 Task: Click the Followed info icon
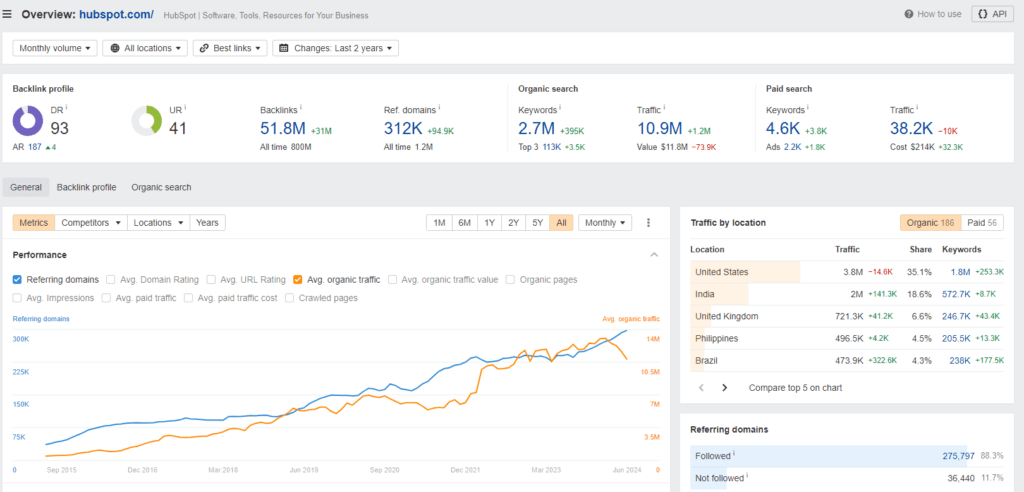tap(734, 453)
